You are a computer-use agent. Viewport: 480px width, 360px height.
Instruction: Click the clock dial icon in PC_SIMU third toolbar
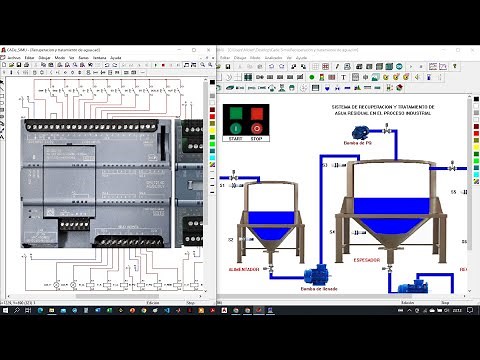pos(303,88)
